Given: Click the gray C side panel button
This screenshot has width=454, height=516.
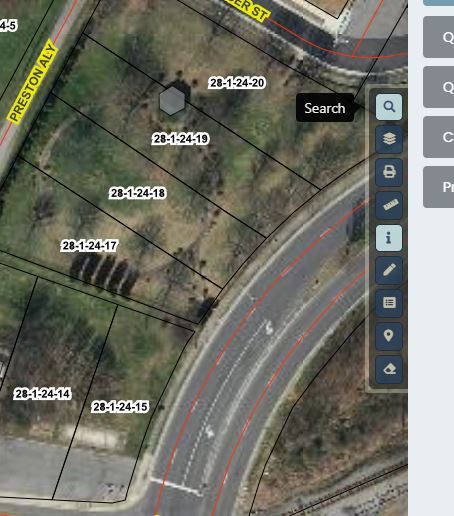Looking at the screenshot, I should pos(438,137).
